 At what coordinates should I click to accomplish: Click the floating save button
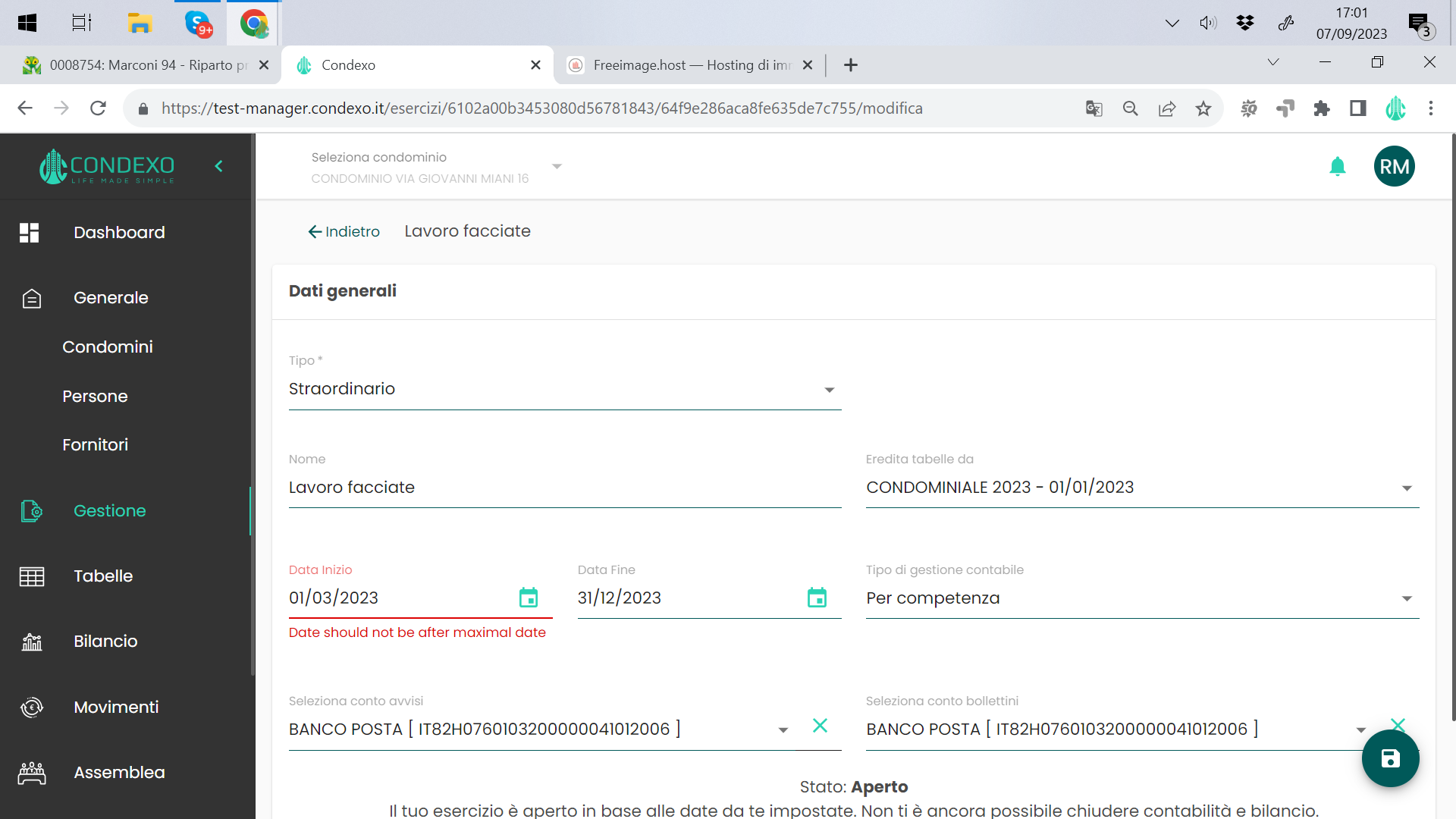1390,758
